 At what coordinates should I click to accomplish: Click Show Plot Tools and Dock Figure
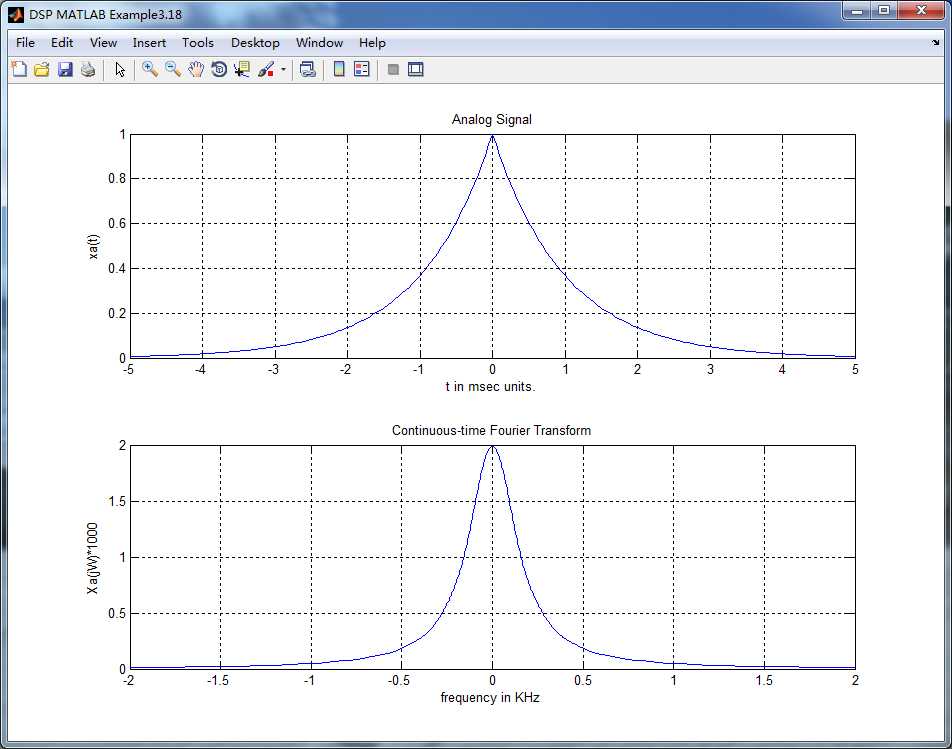click(416, 69)
